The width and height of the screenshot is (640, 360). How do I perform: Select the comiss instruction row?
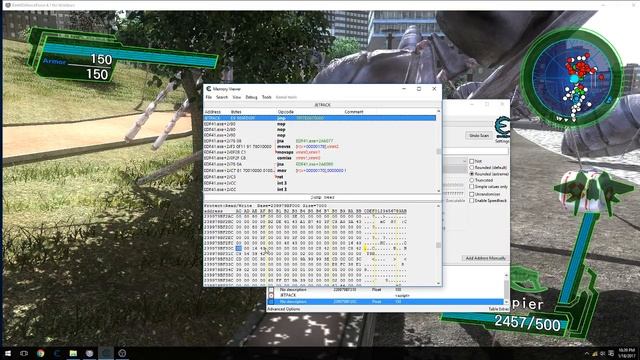(x=320, y=158)
